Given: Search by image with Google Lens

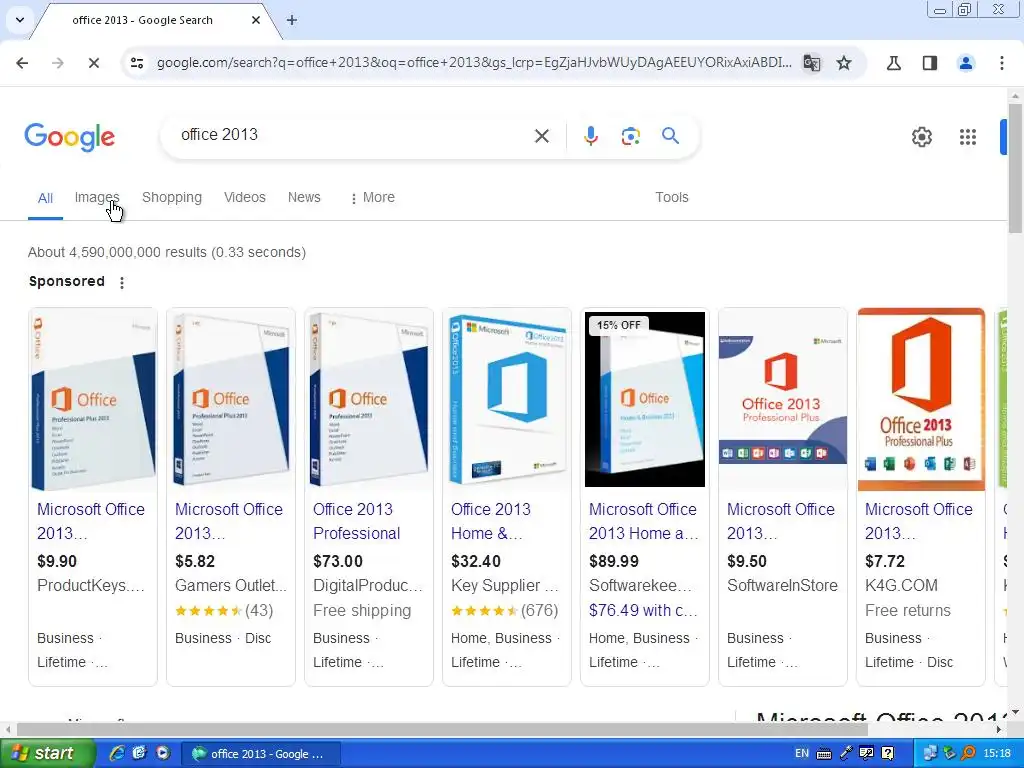Looking at the screenshot, I should 630,136.
